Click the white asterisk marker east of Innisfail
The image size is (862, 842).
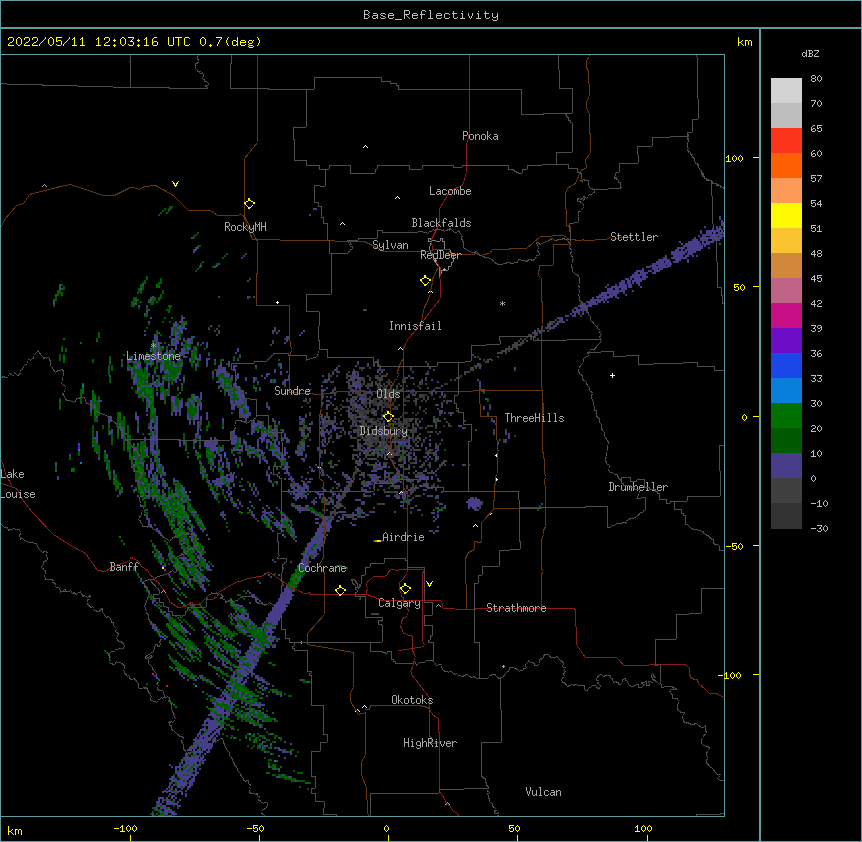tap(502, 303)
